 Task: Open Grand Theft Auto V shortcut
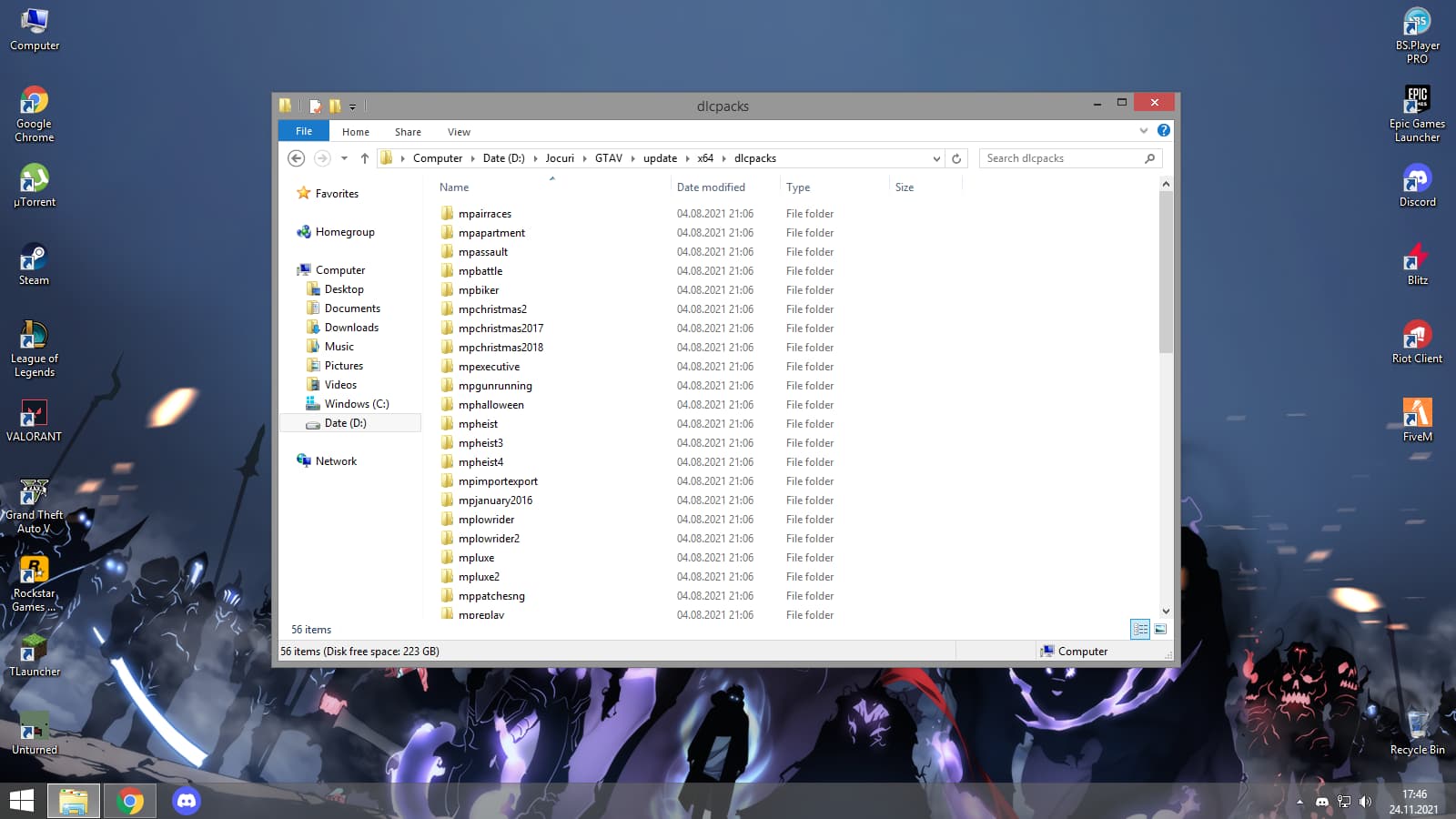click(34, 506)
